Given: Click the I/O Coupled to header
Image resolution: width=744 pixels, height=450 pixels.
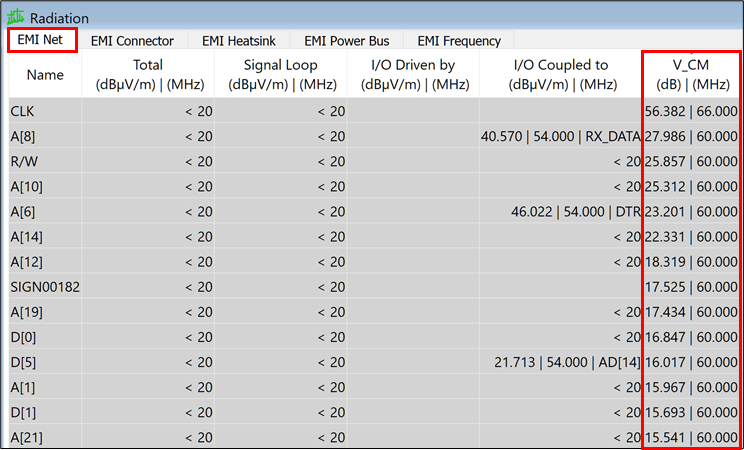Looking at the screenshot, I should click(x=560, y=75).
